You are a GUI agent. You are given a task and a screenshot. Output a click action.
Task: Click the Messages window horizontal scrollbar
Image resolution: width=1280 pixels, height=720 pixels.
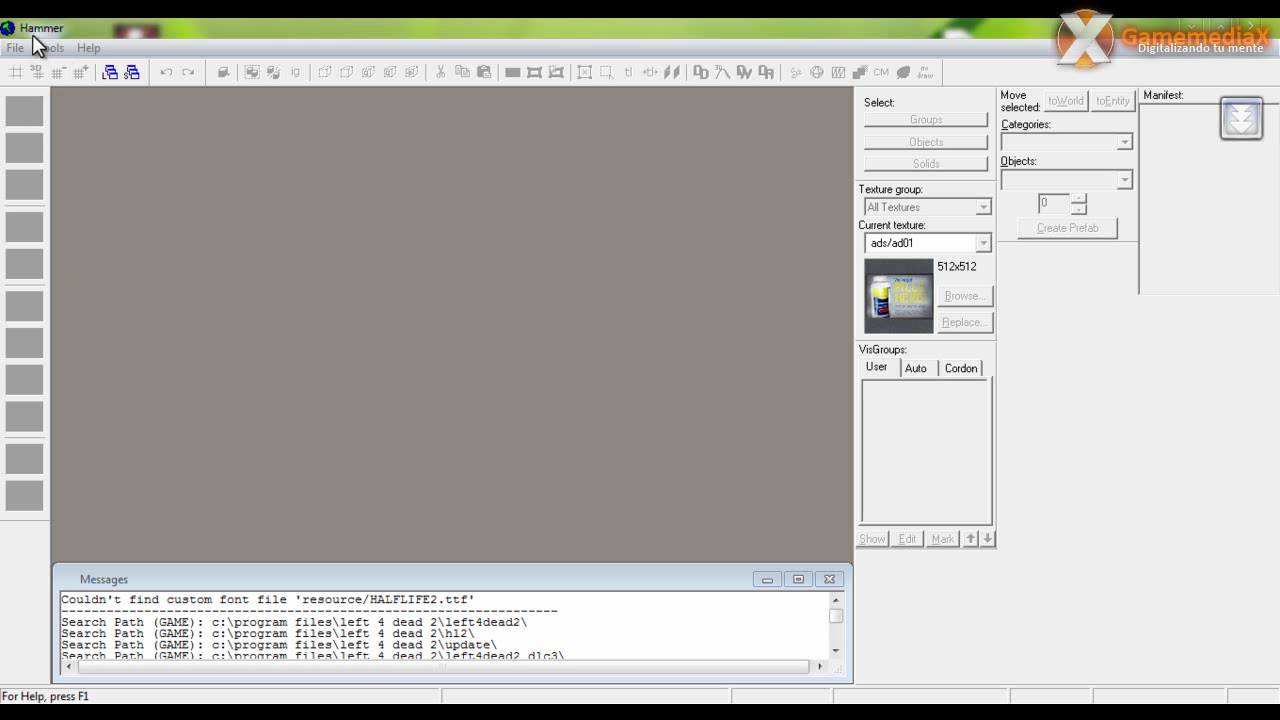click(443, 666)
